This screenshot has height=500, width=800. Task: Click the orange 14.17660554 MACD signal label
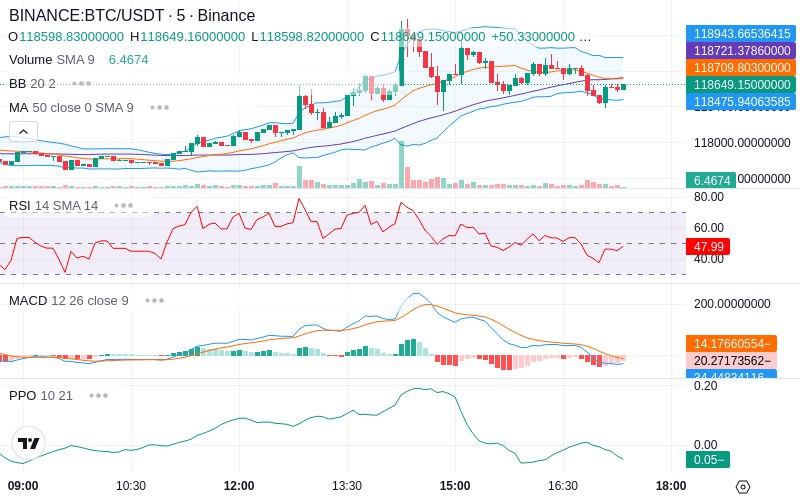[732, 343]
